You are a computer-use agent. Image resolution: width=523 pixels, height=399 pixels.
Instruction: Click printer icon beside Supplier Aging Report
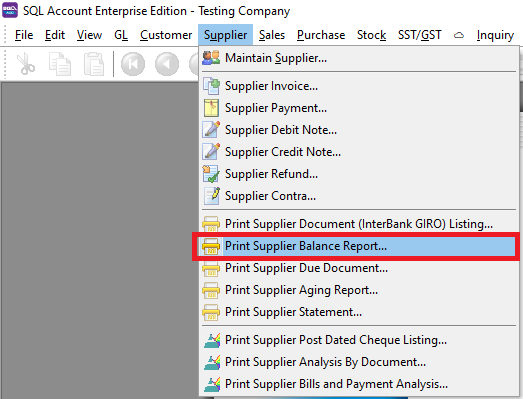pyautogui.click(x=211, y=290)
